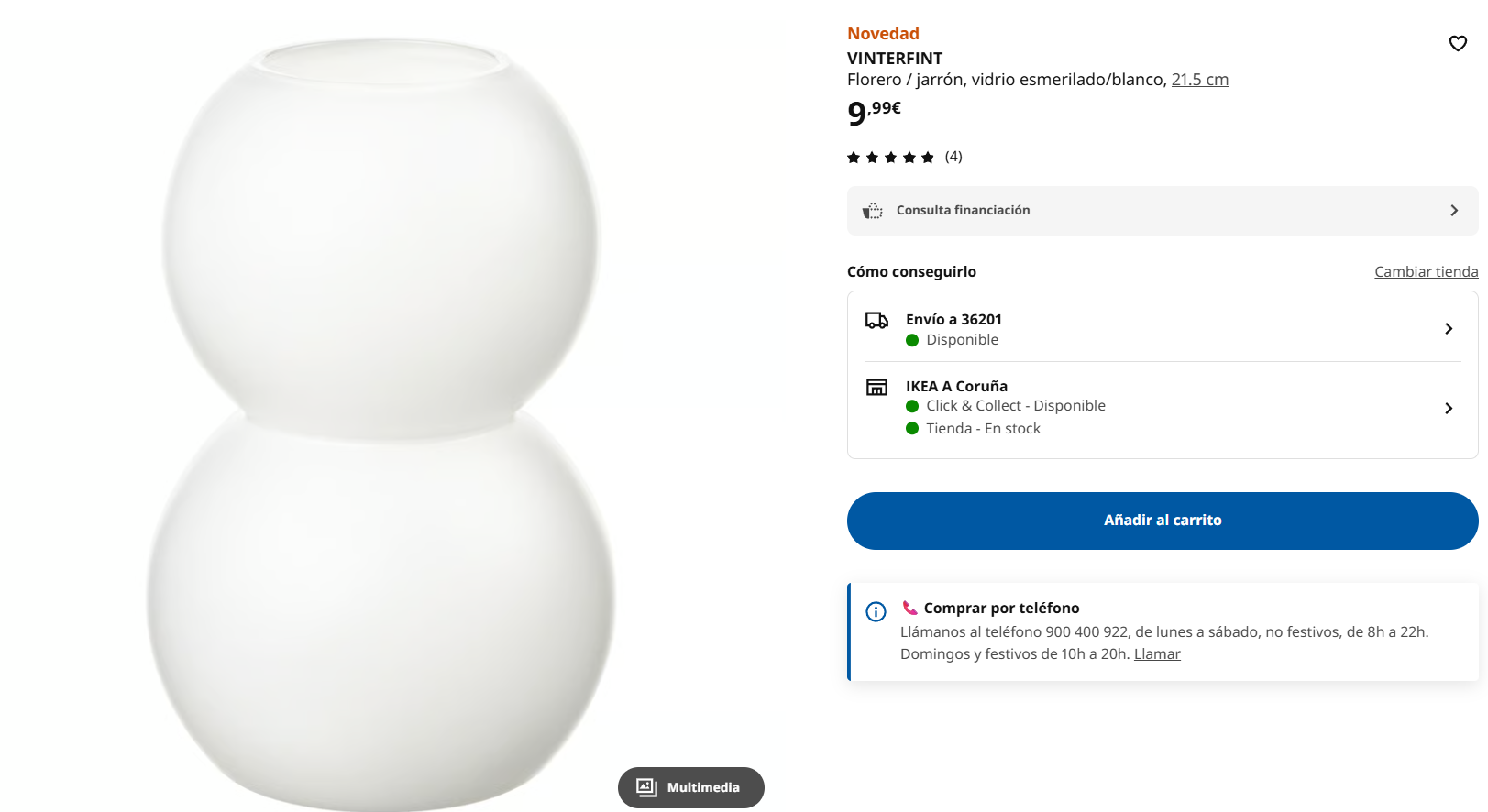Open the Multimedia button
Viewport: 1488px width, 812px height.
point(691,787)
